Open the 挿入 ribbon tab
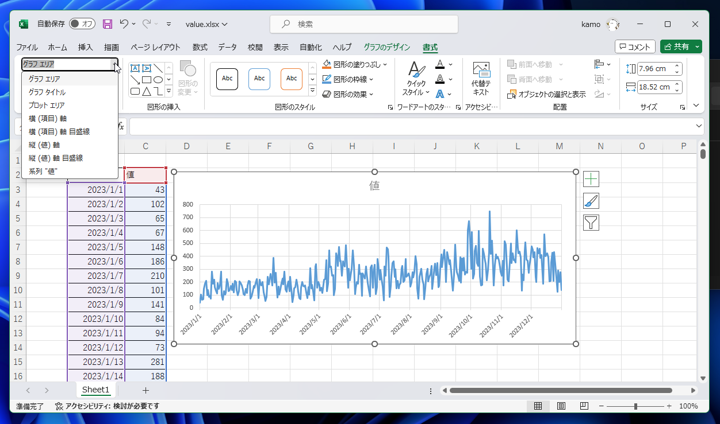 pos(85,47)
